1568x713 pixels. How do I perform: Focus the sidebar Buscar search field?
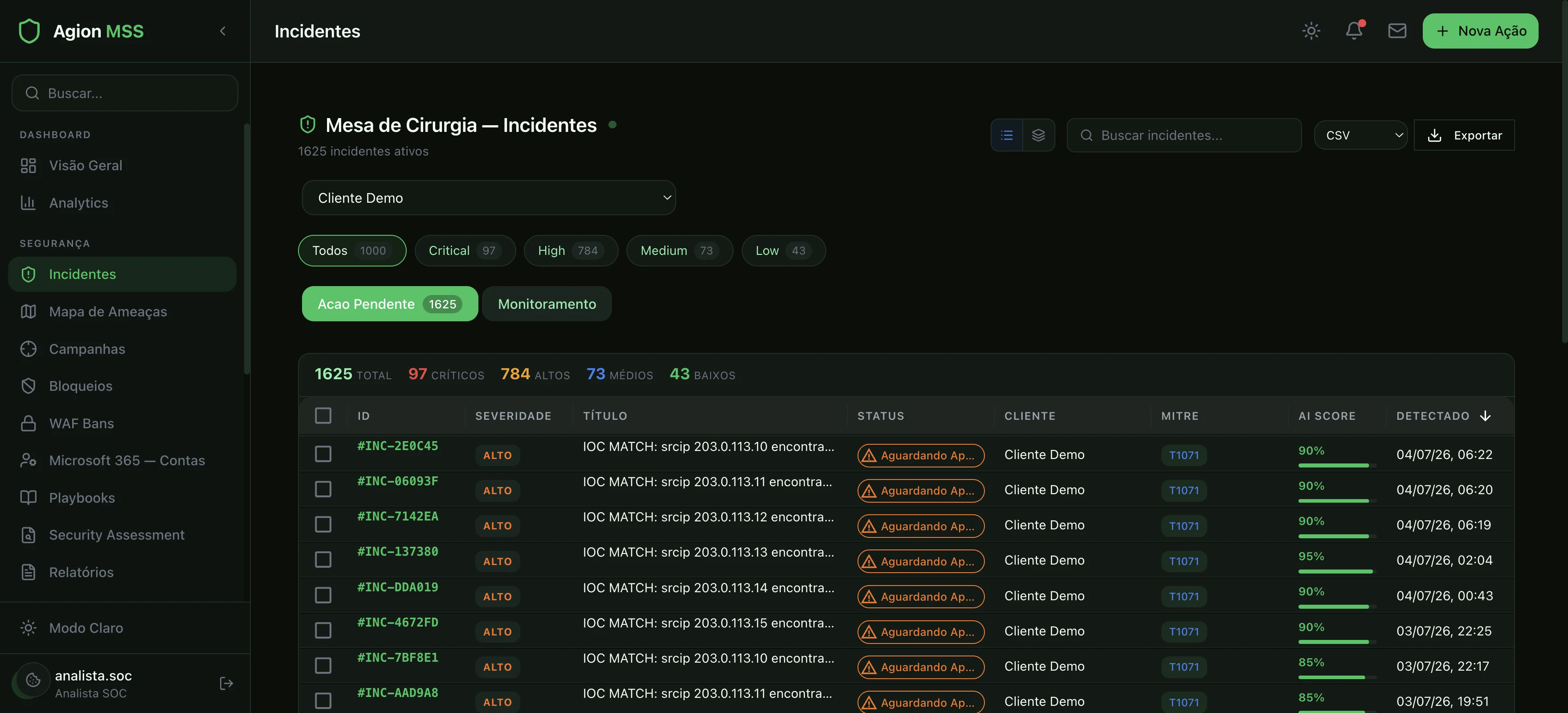(x=124, y=93)
